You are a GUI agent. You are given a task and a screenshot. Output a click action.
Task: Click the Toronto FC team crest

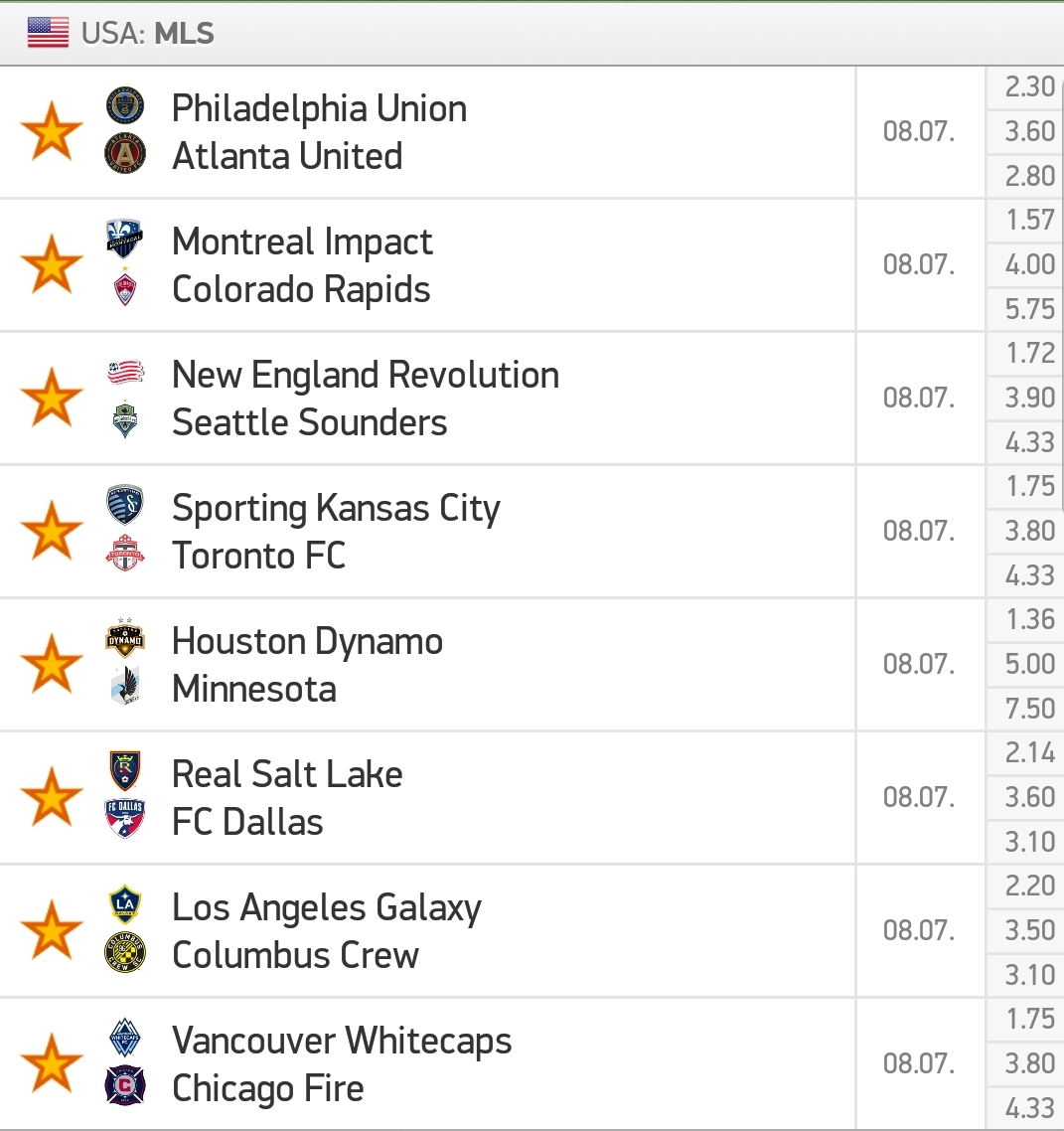point(125,554)
